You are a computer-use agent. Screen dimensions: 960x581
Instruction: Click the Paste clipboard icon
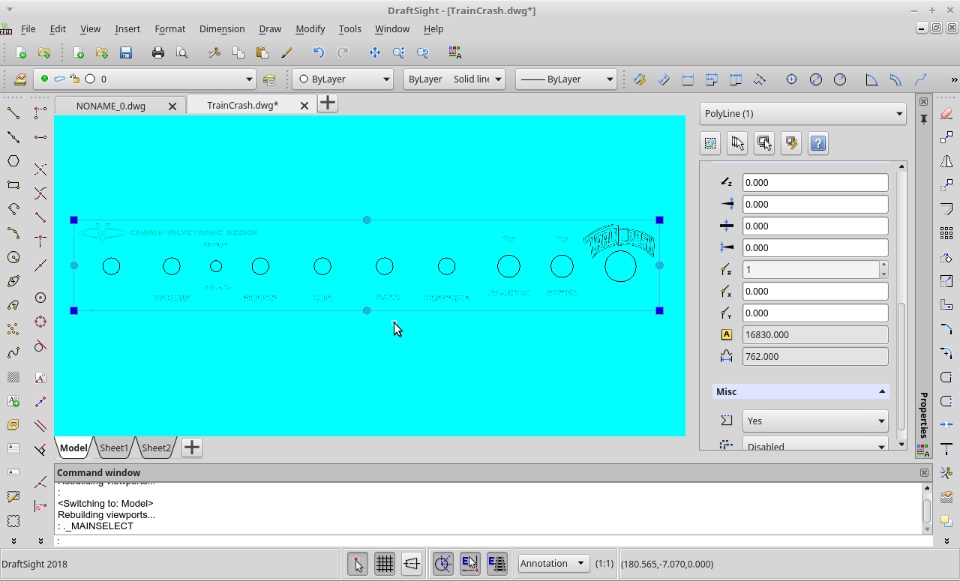[x=262, y=53]
